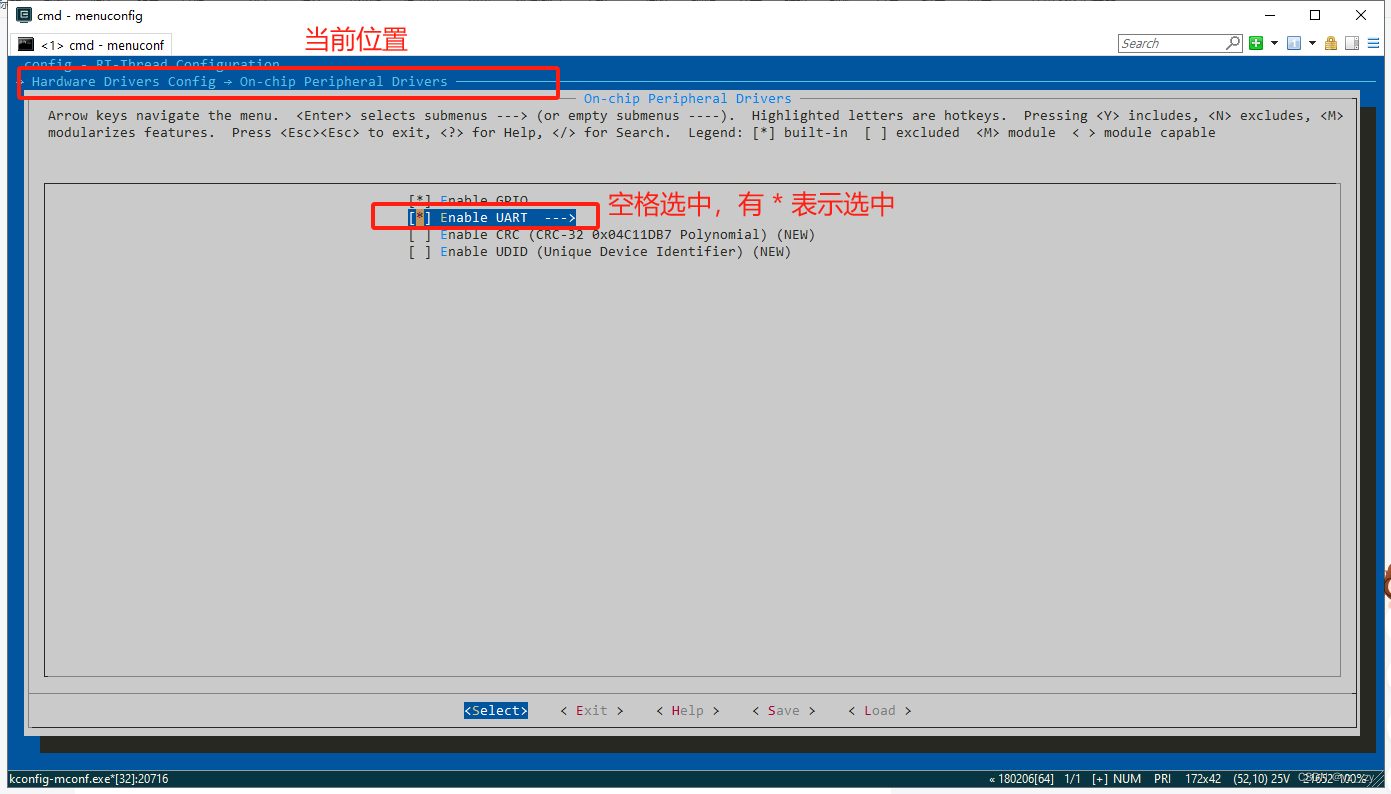
Task: Click the maximize console view icon
Action: [1352, 43]
